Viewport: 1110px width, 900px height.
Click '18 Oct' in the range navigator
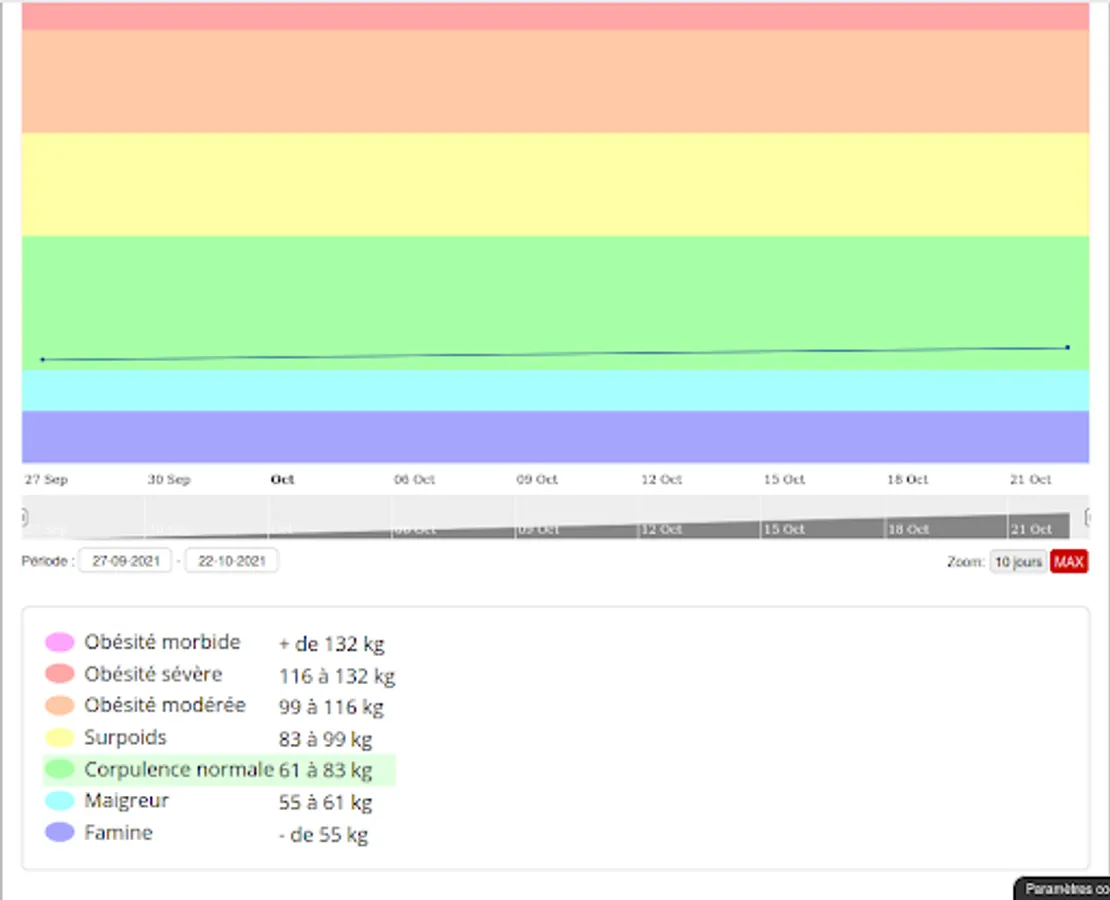pos(908,530)
